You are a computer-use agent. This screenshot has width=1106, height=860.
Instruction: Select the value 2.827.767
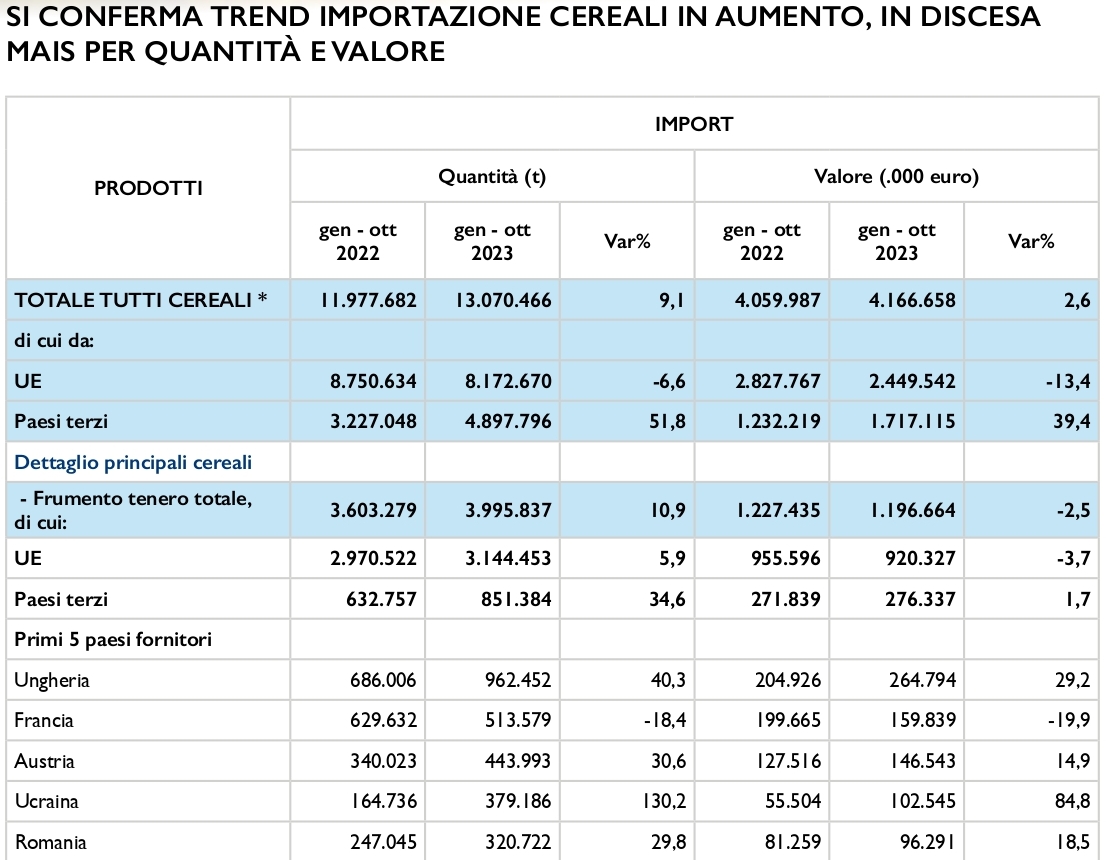pyautogui.click(x=777, y=382)
